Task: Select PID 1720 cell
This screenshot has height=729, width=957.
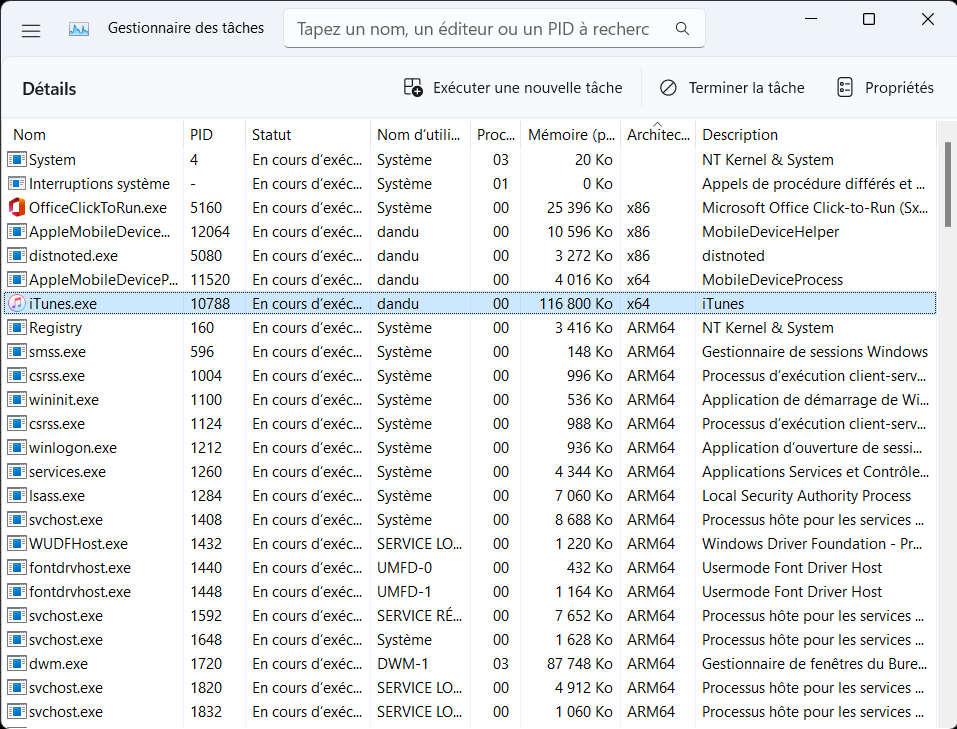Action: 206,664
